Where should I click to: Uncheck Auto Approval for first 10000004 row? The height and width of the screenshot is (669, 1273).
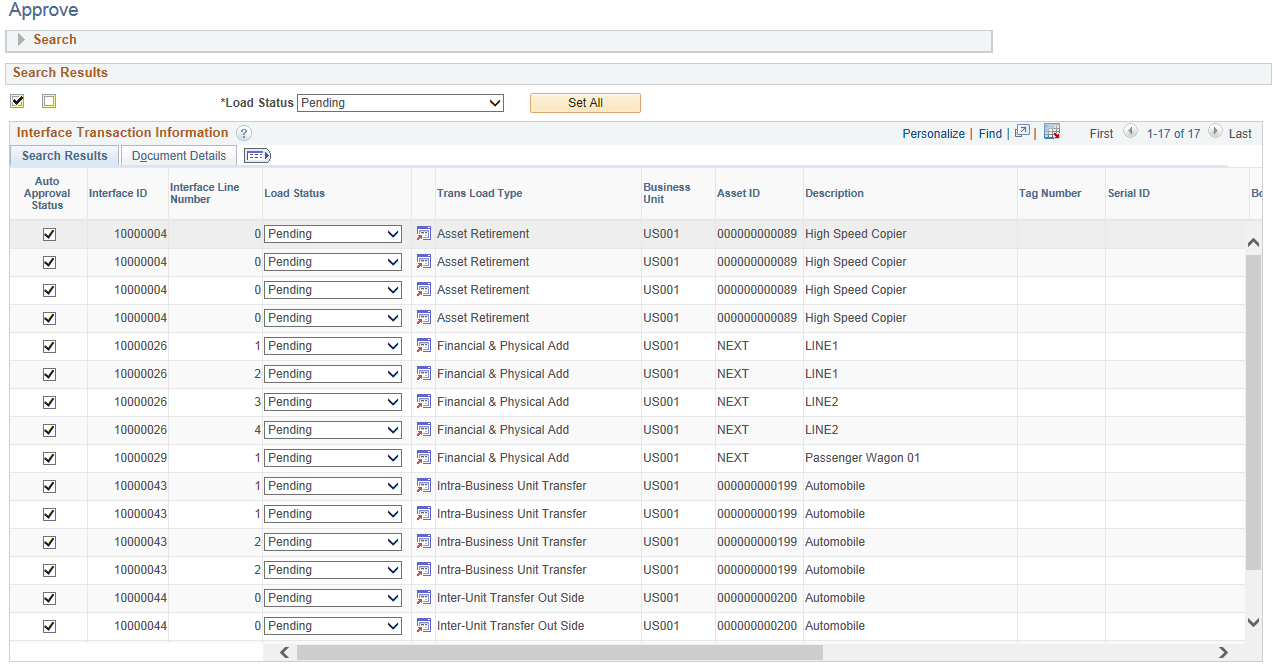click(49, 234)
